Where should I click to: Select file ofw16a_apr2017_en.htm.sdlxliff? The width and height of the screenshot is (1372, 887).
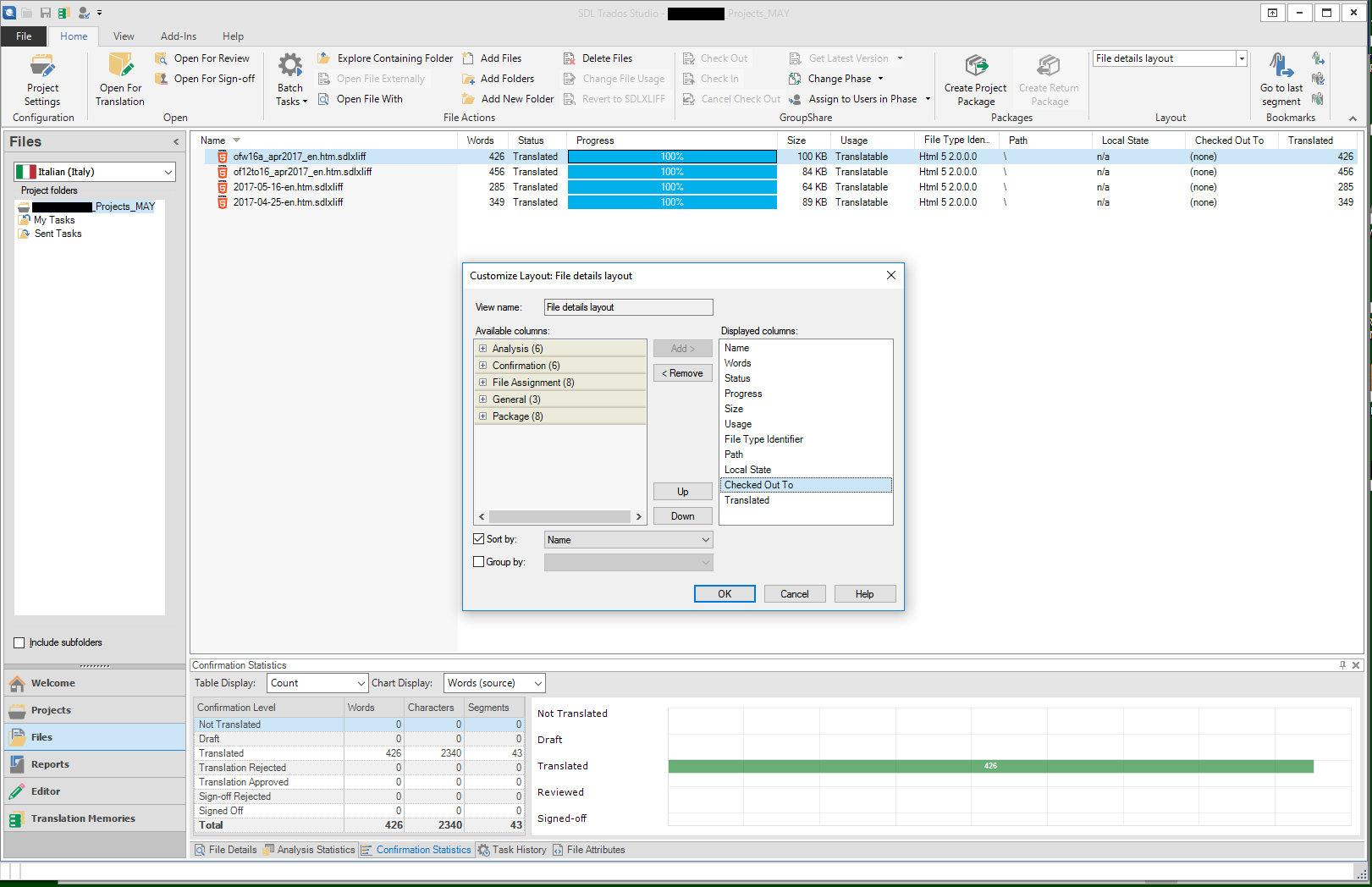tap(300, 157)
